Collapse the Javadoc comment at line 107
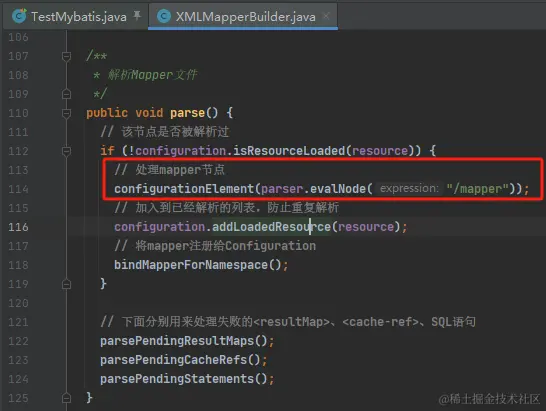 coord(67,56)
